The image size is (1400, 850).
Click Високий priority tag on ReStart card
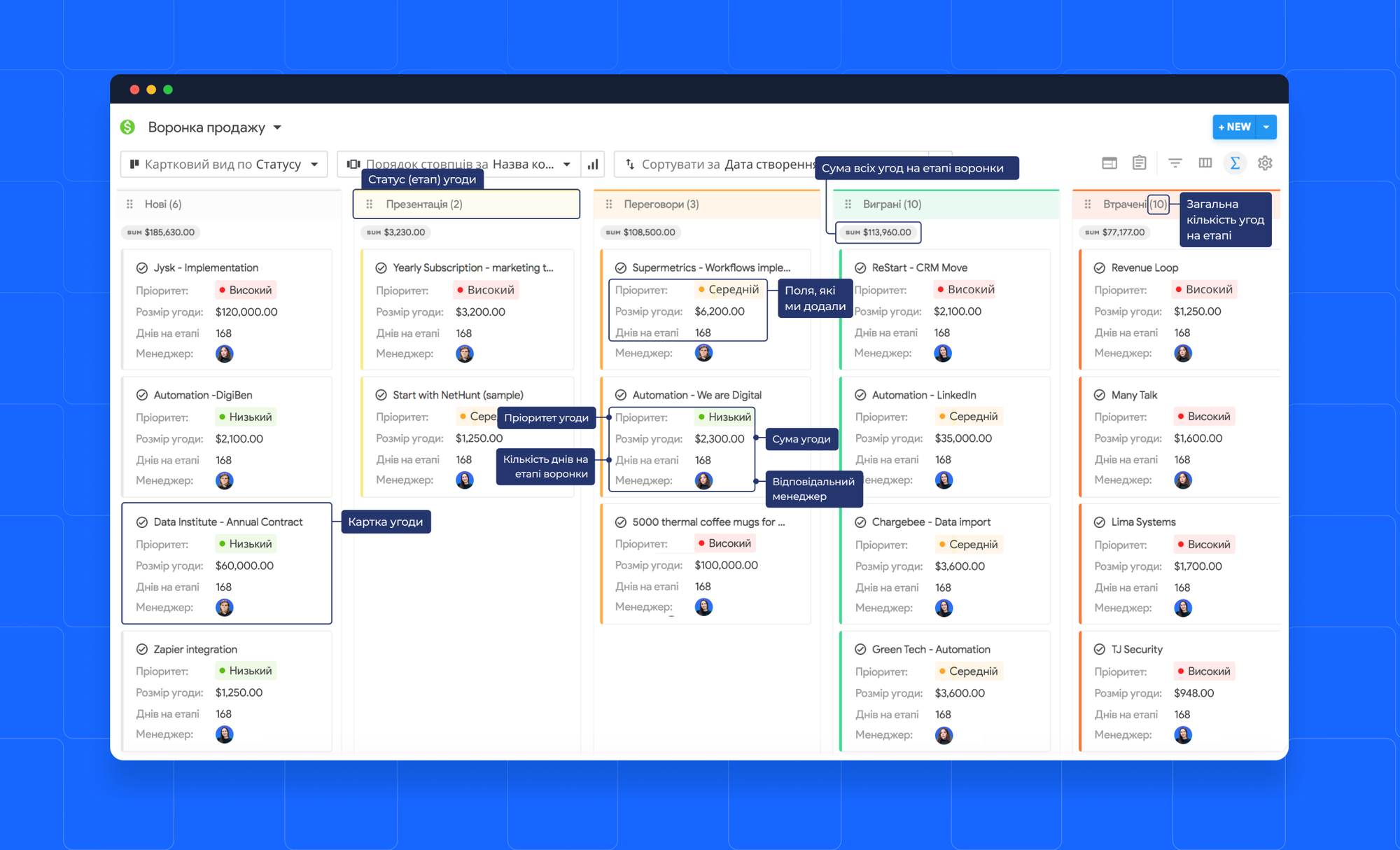coord(965,290)
